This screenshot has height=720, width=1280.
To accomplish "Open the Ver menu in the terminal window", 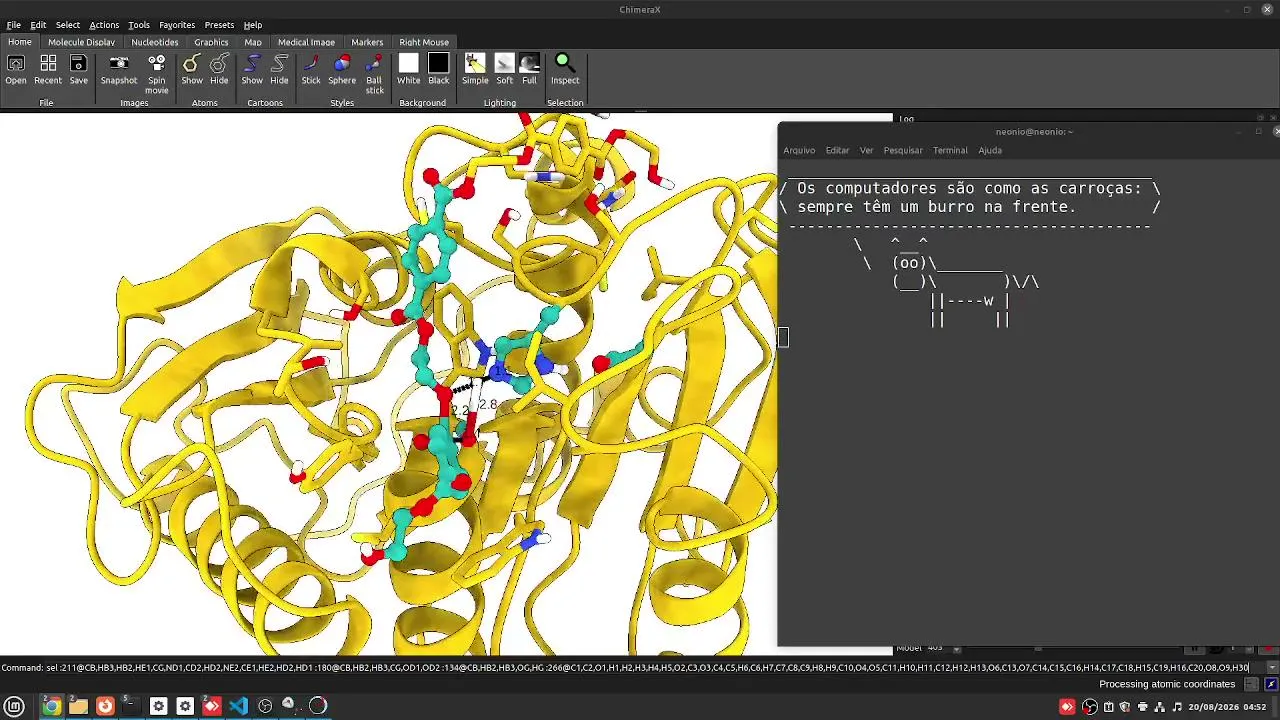I will 866,150.
